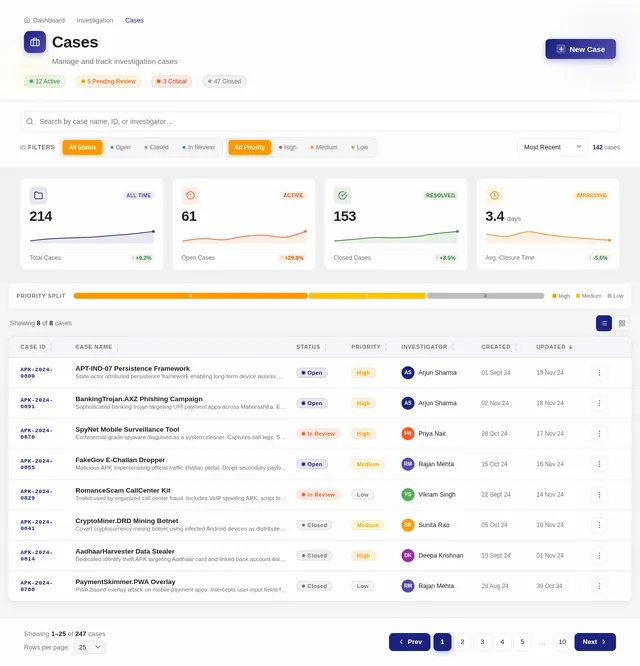Image resolution: width=640 pixels, height=666 pixels.
Task: Select the In Review status filter
Action: (198, 147)
